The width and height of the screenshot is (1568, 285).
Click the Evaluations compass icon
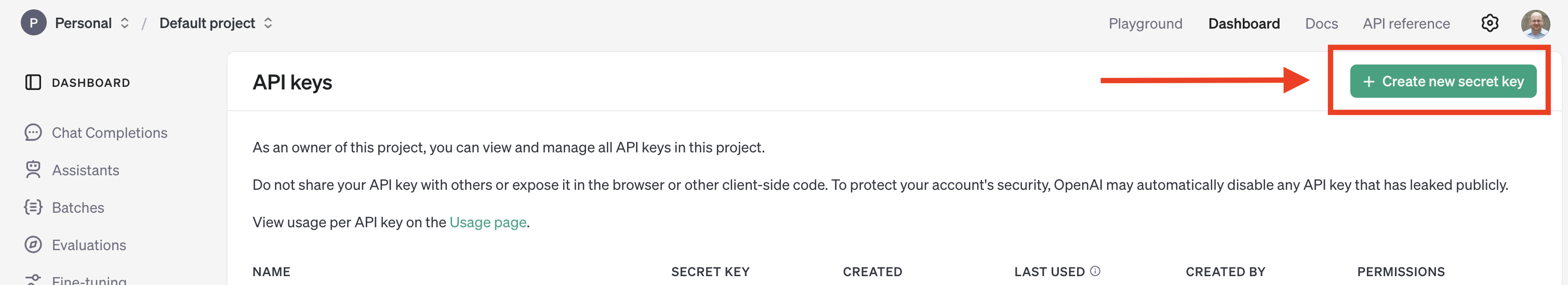[x=33, y=245]
